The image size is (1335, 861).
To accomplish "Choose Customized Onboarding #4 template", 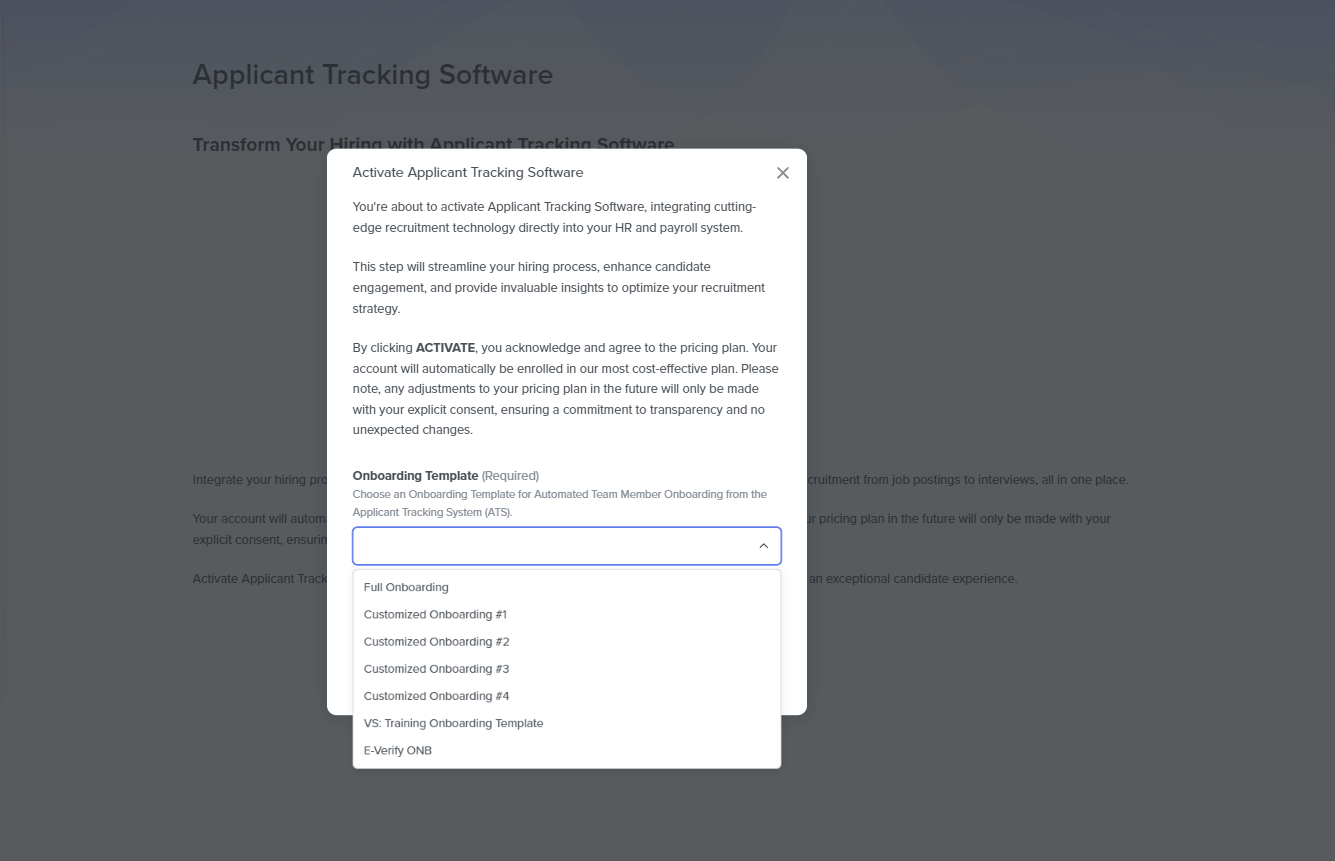I will tap(436, 695).
